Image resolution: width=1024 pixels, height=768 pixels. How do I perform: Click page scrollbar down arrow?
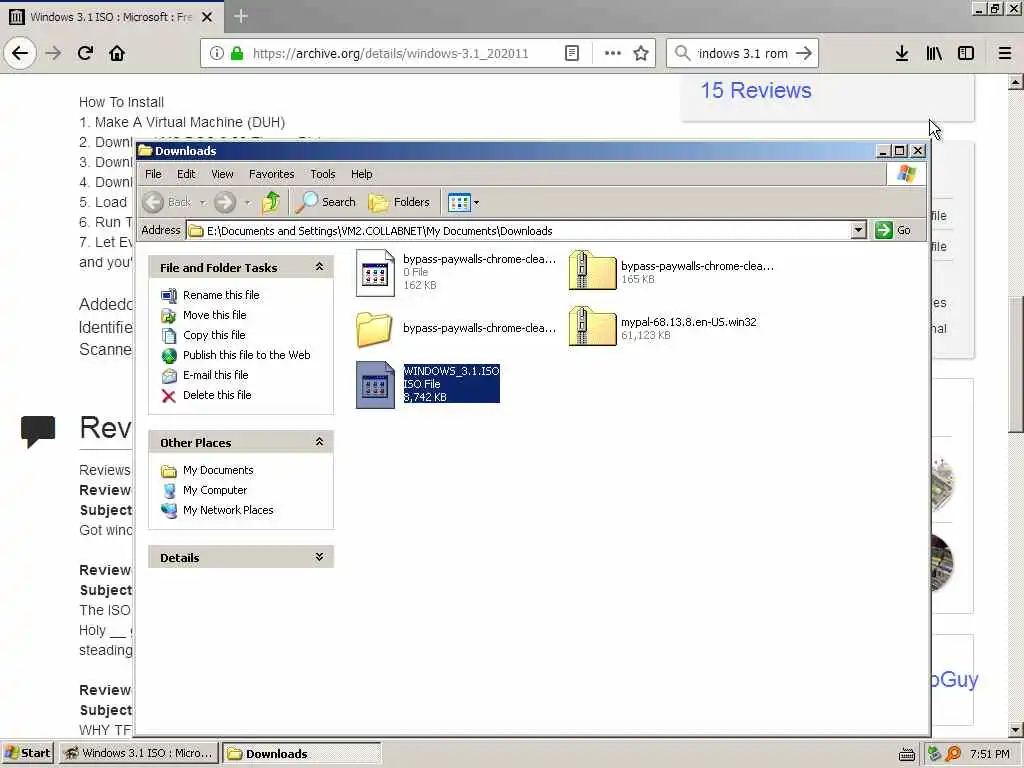[x=1016, y=729]
